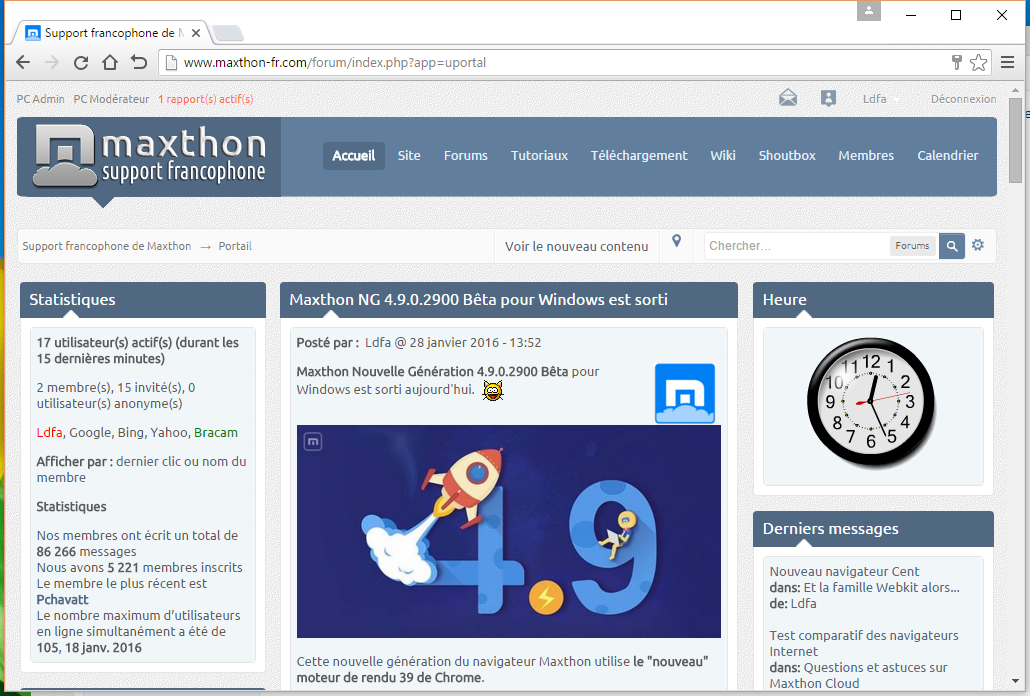The height and width of the screenshot is (696, 1030).
Task: Click the browser profile avatar button
Action: 868,11
